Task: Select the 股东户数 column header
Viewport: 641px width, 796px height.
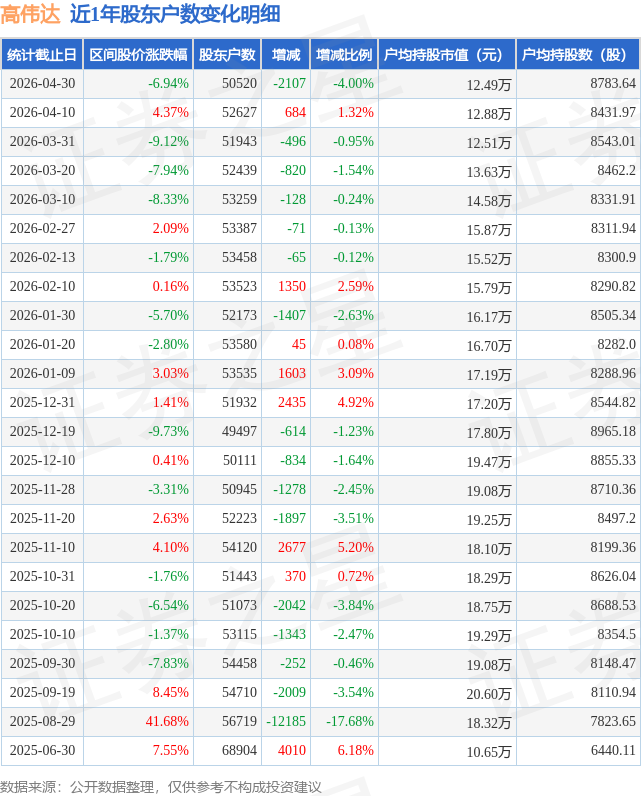Action: click(227, 54)
